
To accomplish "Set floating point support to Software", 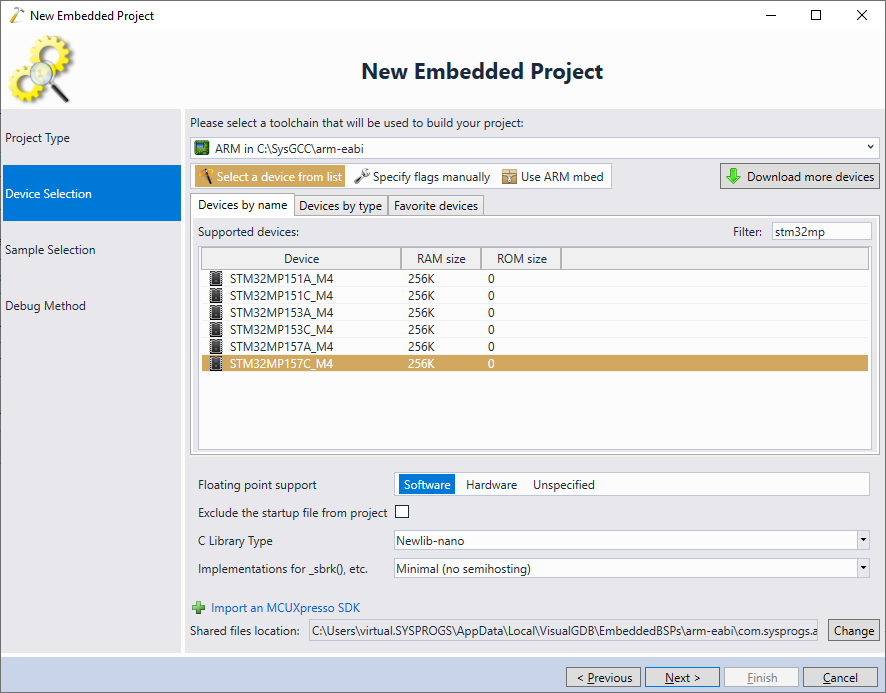I will (427, 484).
